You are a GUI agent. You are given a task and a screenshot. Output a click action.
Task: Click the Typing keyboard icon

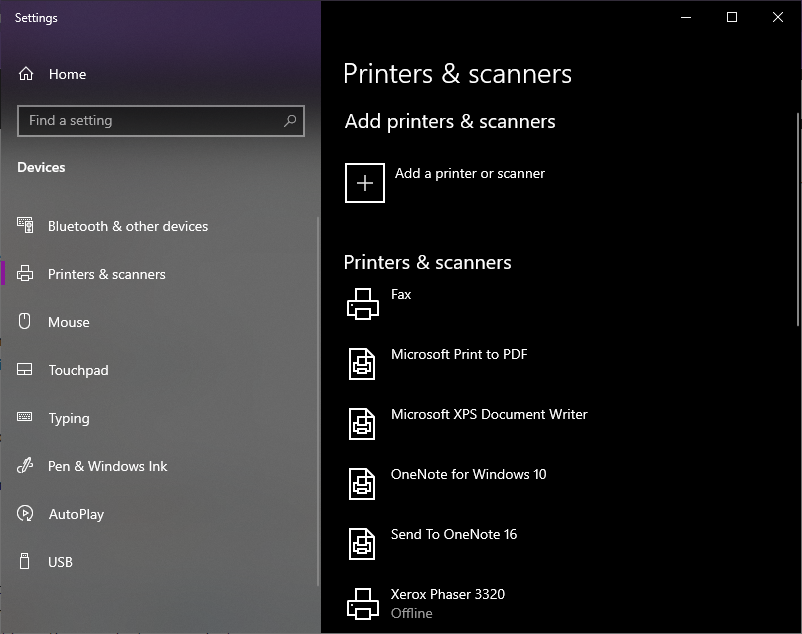[x=25, y=418]
